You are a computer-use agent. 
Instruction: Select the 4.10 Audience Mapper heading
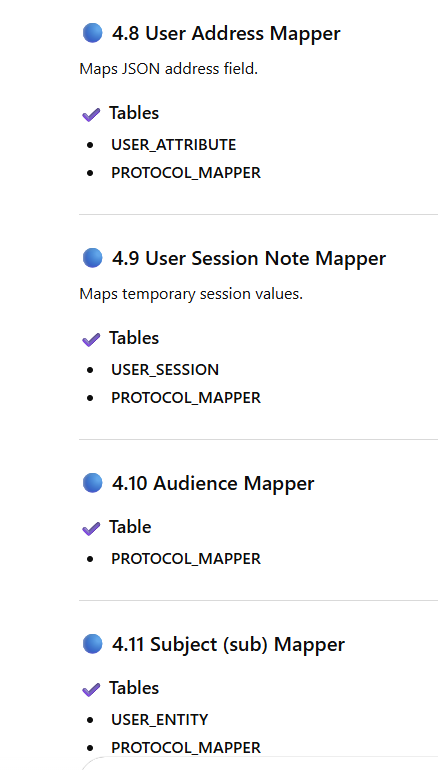tap(213, 483)
